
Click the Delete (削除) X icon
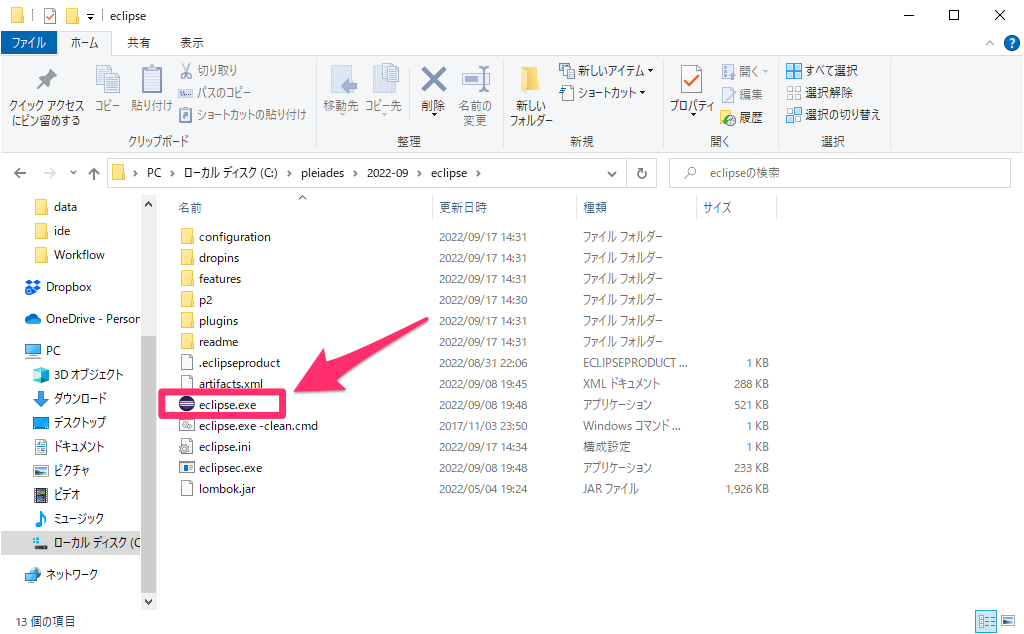coord(434,80)
